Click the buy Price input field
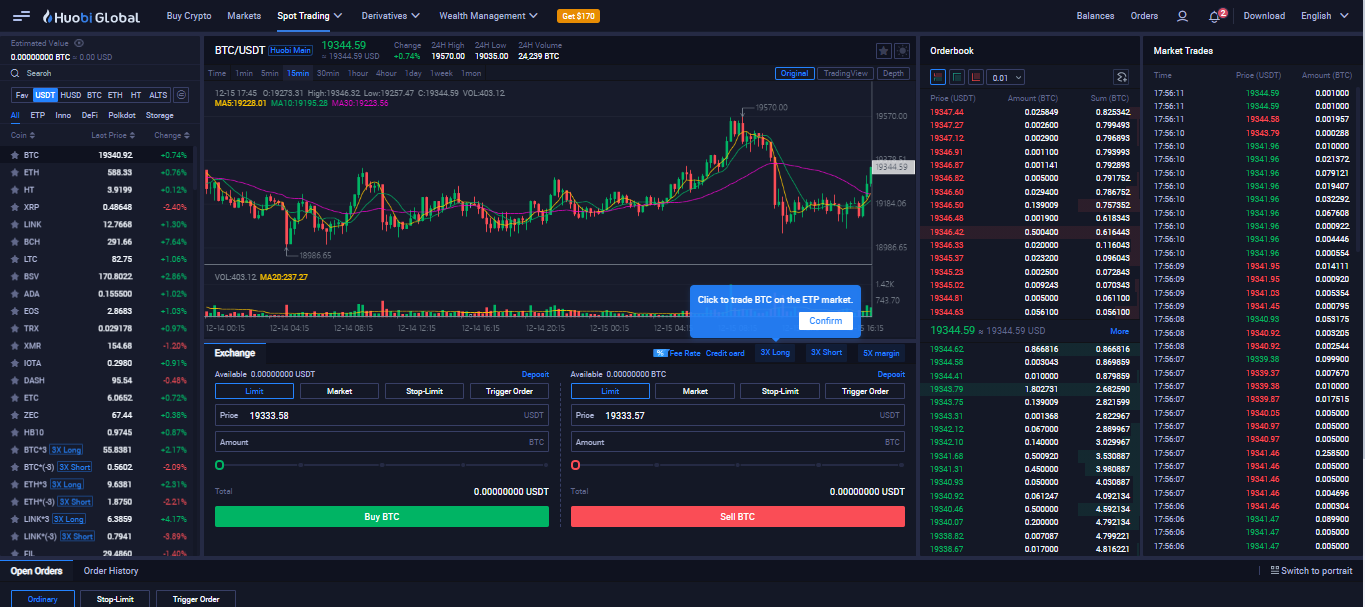 [382, 415]
